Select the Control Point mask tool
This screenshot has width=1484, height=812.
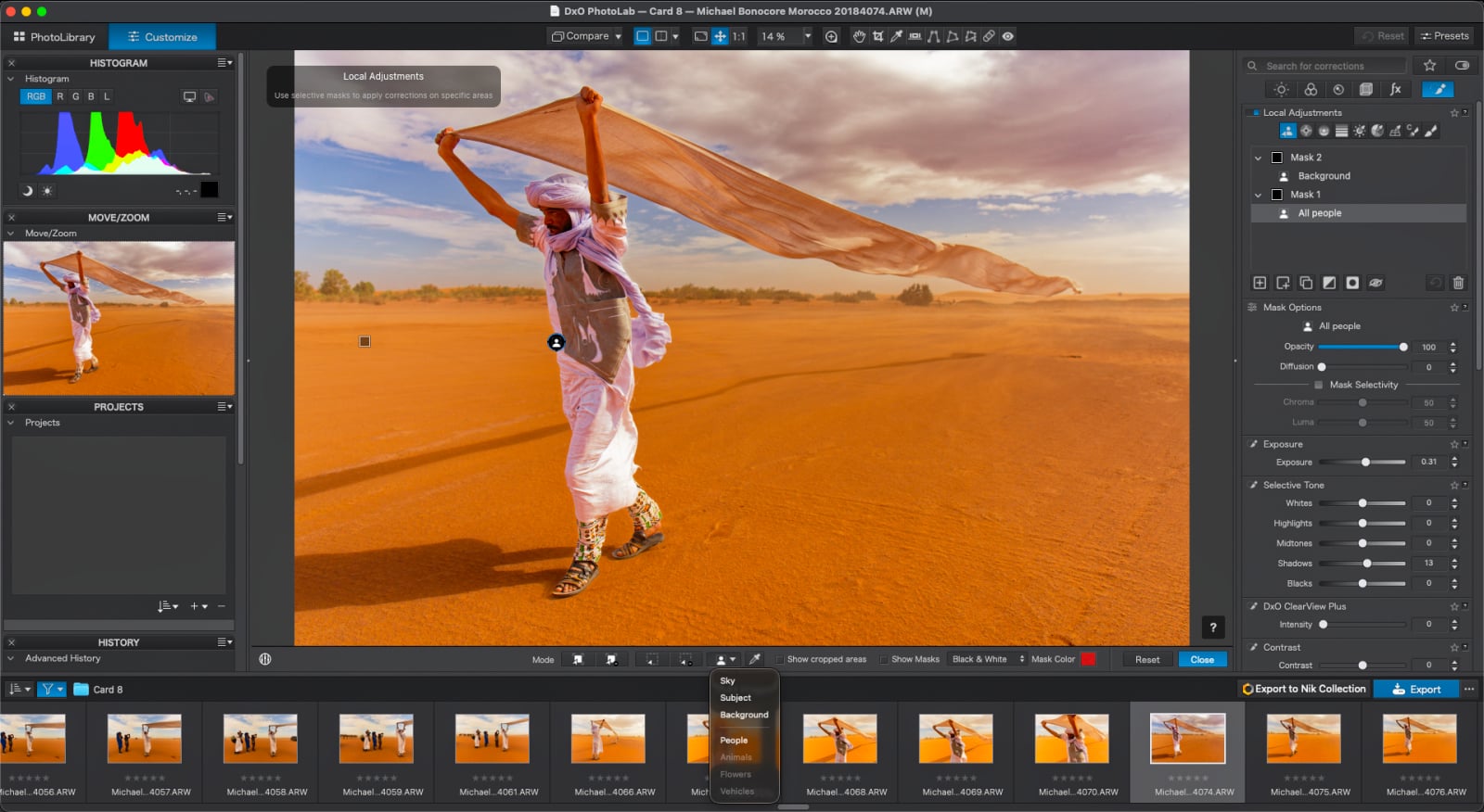click(x=1306, y=131)
